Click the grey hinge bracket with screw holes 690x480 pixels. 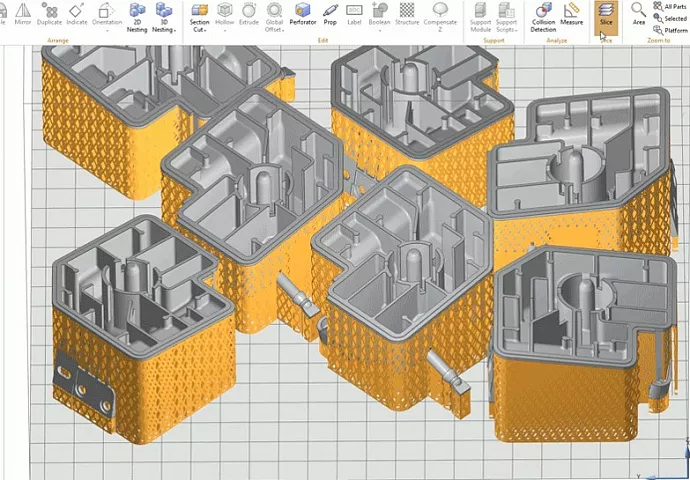coord(83,385)
